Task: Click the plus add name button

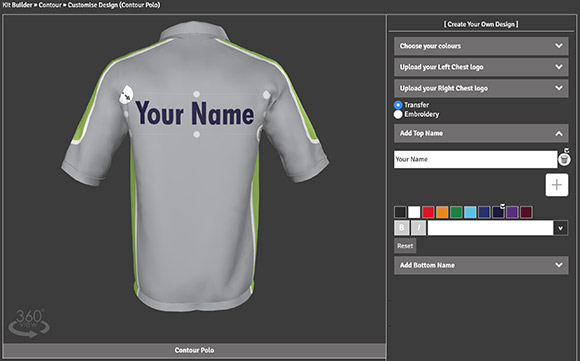Action: [557, 185]
